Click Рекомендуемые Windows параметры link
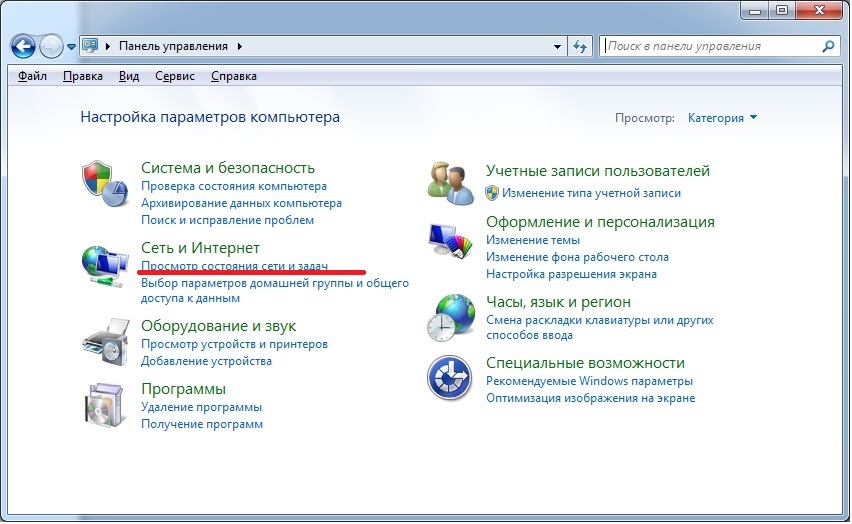The height and width of the screenshot is (524, 852). click(x=589, y=381)
